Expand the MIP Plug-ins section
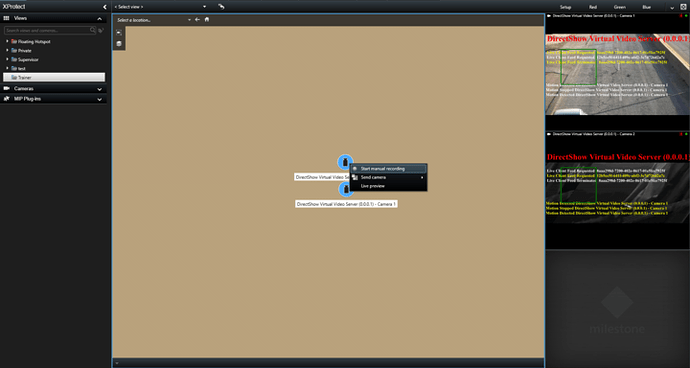690x368 pixels. click(99, 99)
